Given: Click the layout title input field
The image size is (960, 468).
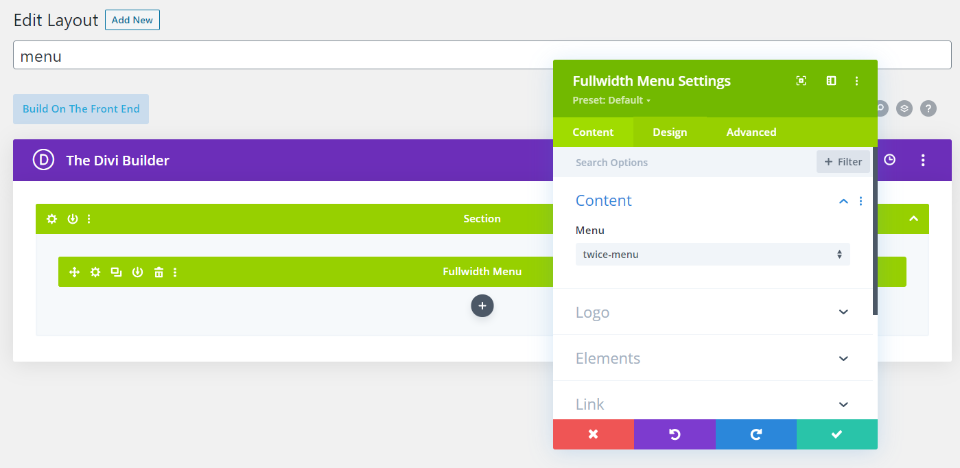Looking at the screenshot, I should tap(482, 56).
